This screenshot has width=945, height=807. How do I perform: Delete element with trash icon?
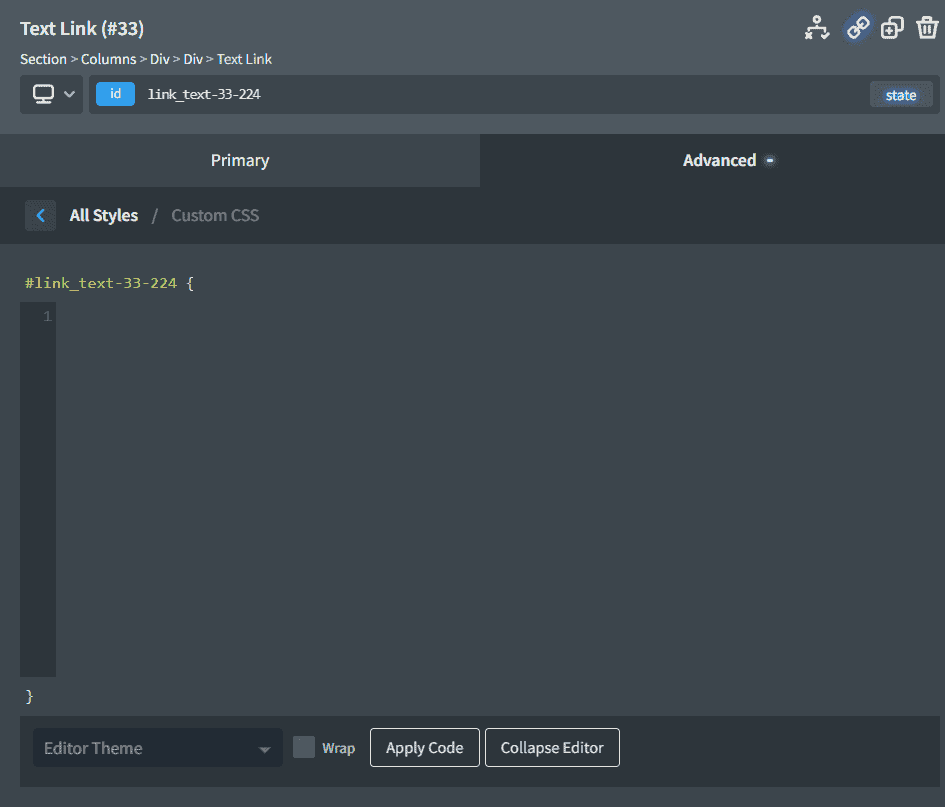point(927,28)
